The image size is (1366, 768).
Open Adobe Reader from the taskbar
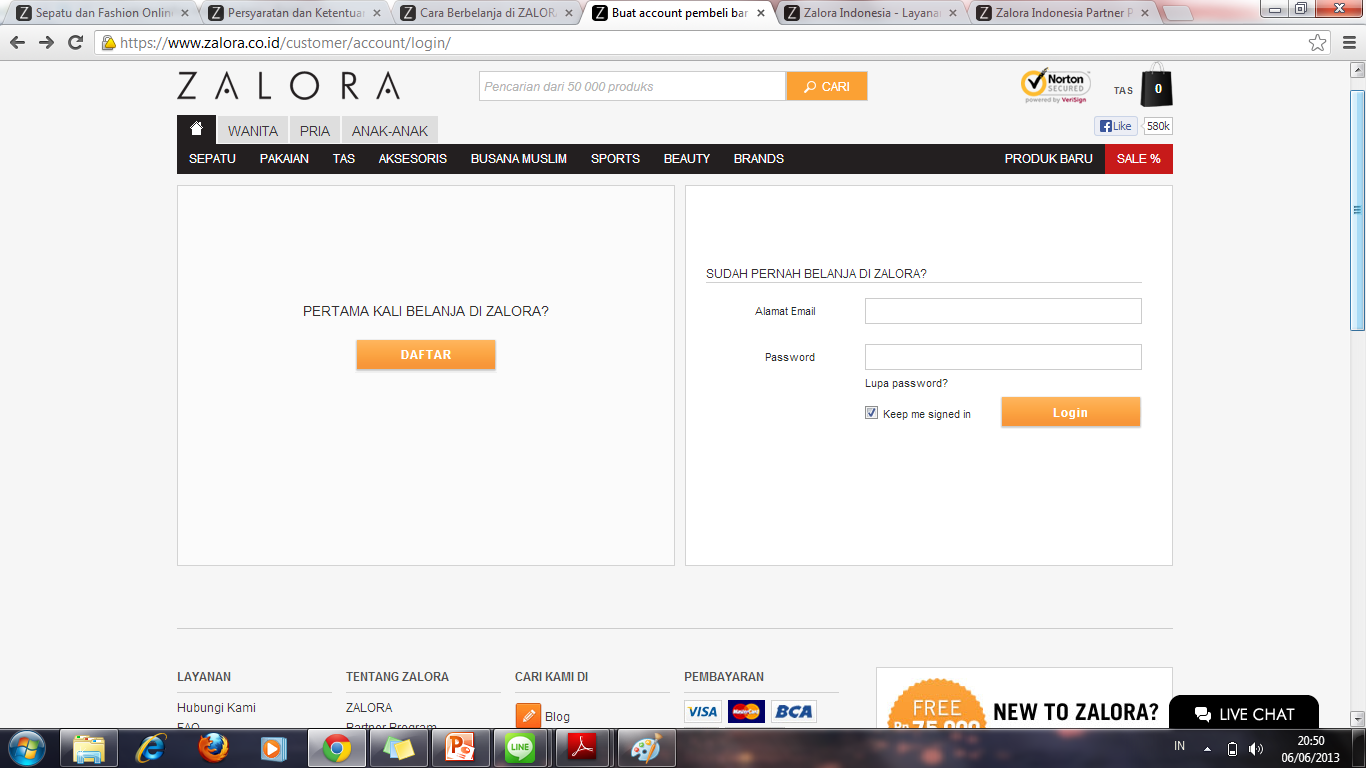pyautogui.click(x=581, y=747)
